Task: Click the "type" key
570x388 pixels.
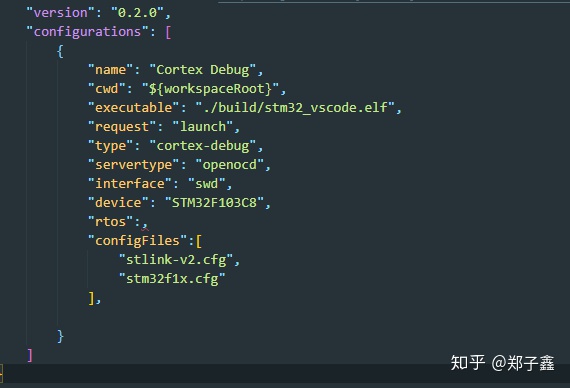Action: 111,146
